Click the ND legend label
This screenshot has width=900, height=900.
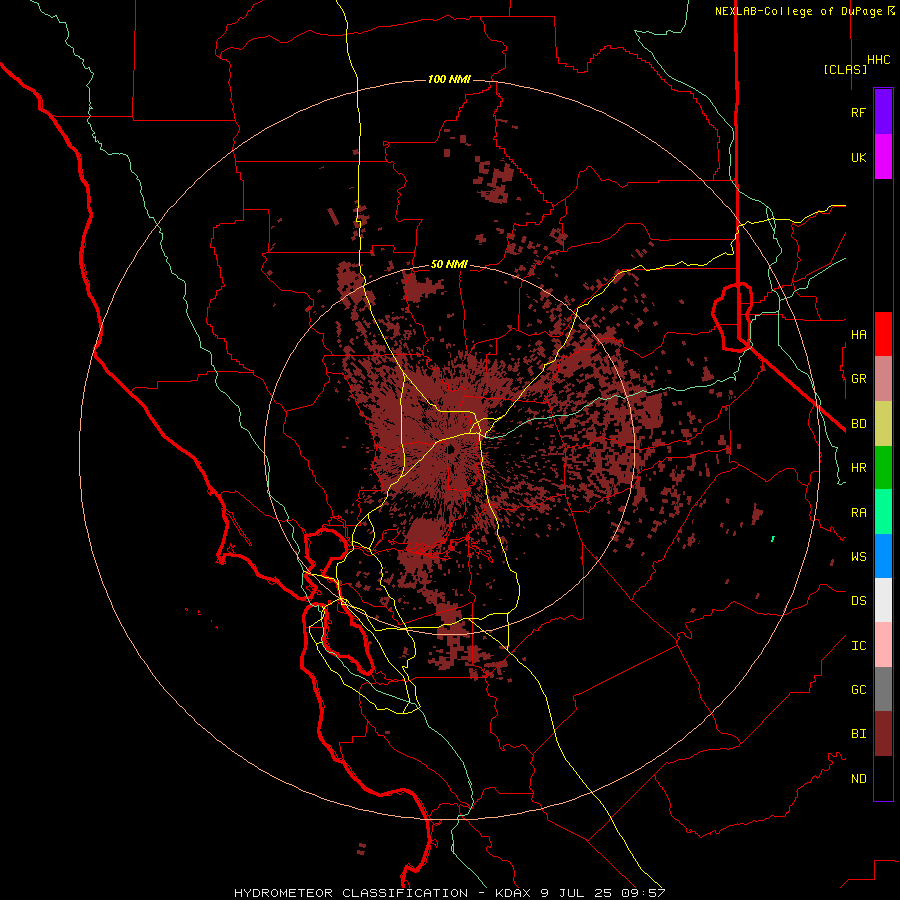(858, 779)
